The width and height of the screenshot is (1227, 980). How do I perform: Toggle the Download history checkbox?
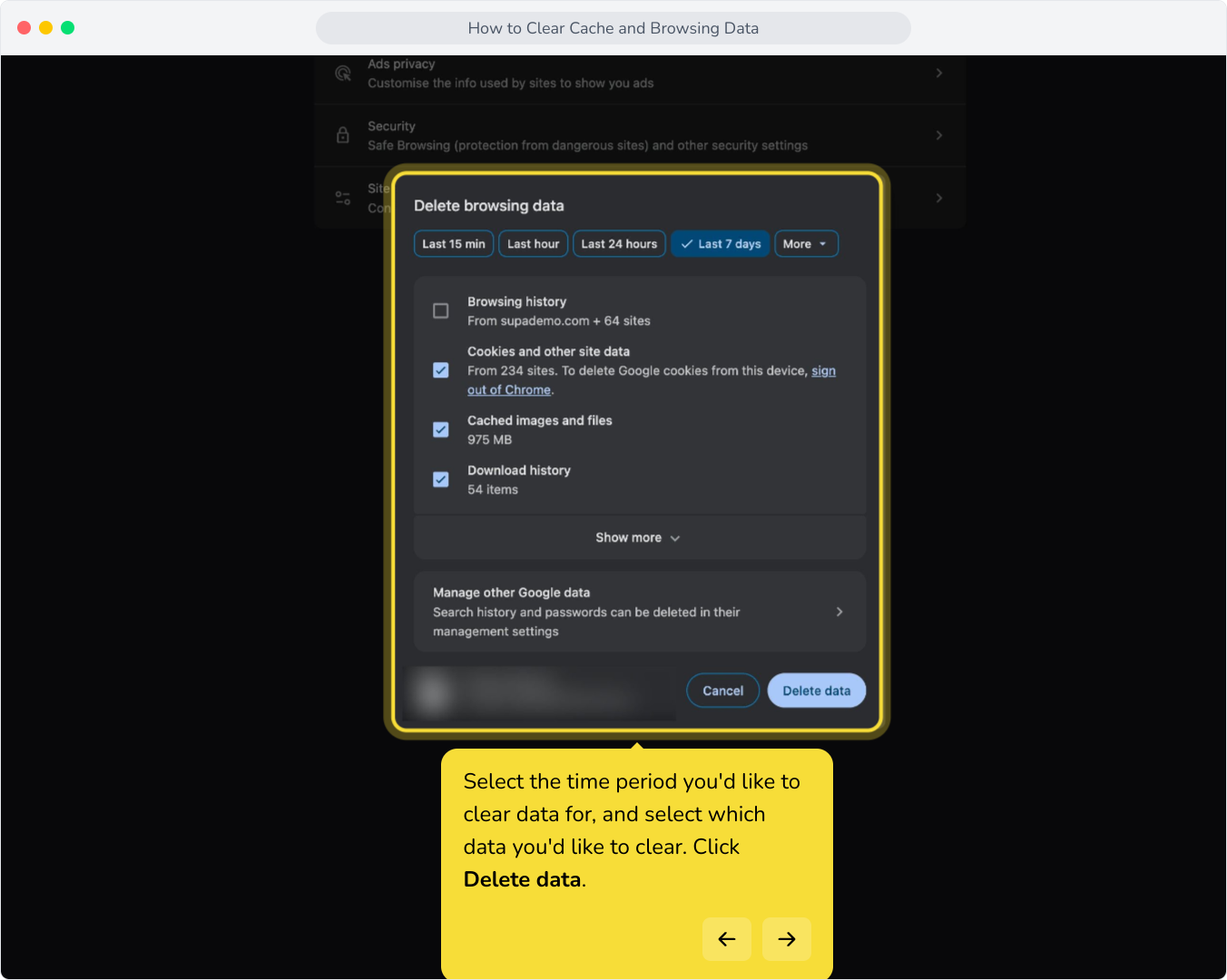point(441,480)
